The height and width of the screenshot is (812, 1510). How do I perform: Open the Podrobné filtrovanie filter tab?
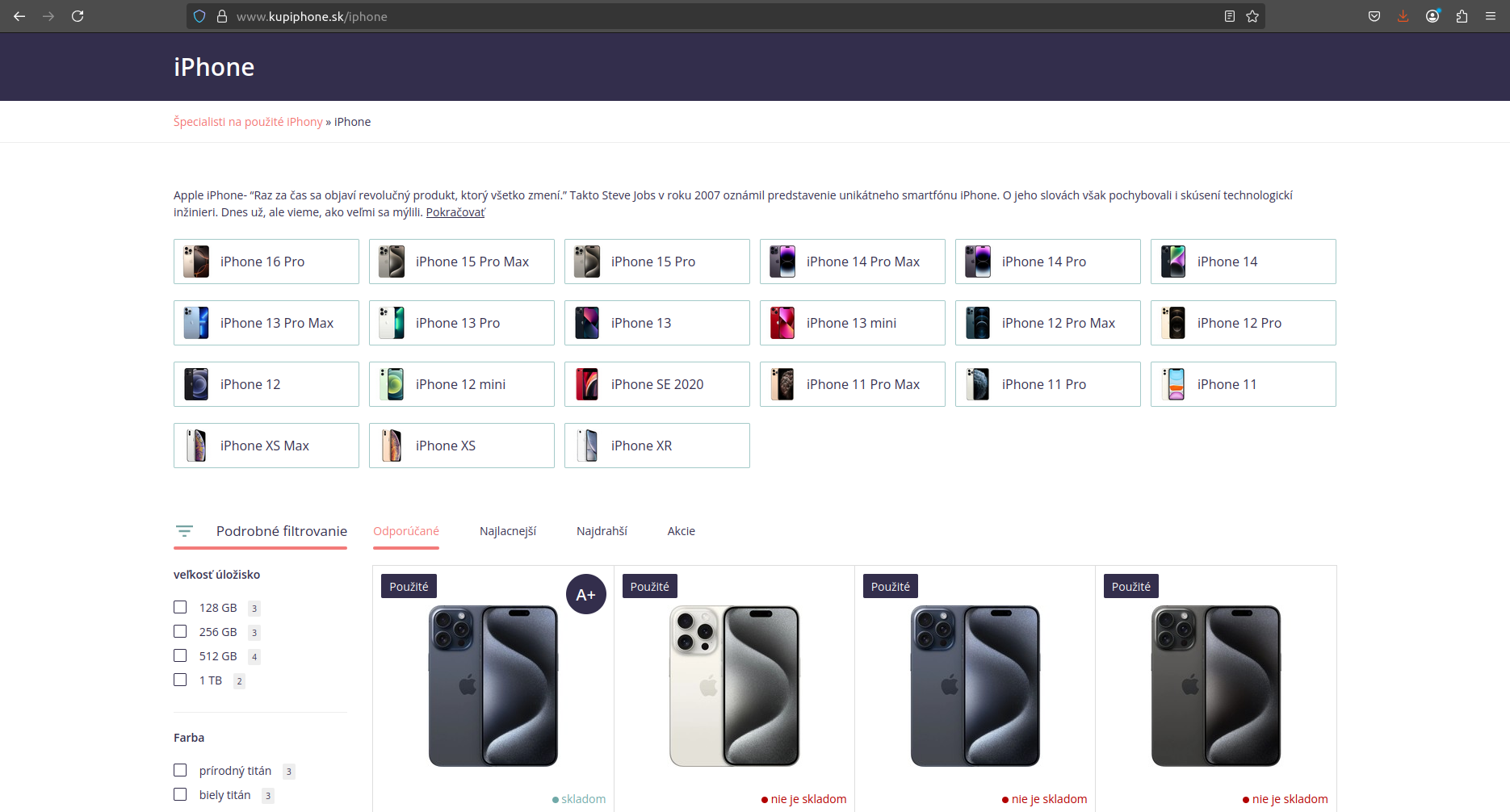260,531
